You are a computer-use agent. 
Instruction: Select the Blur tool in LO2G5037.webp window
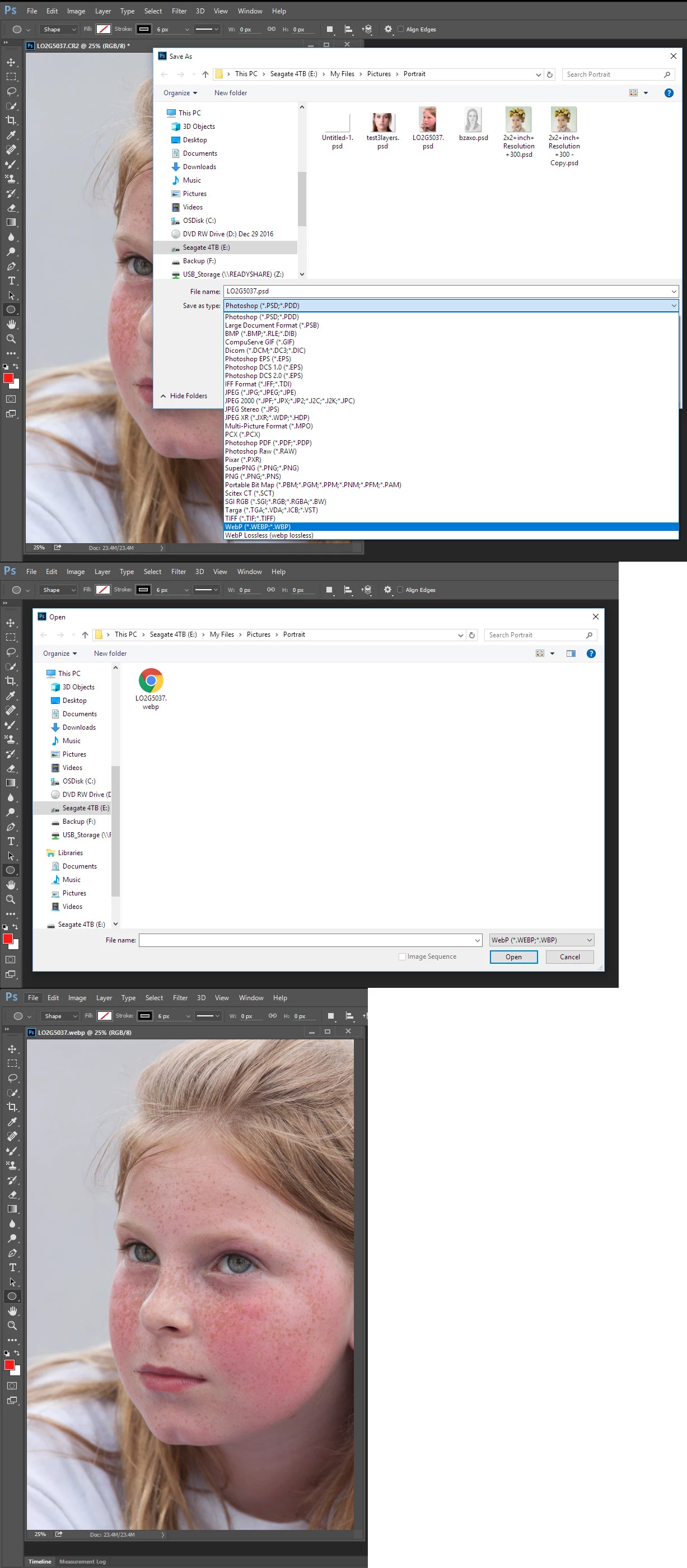[x=12, y=1224]
